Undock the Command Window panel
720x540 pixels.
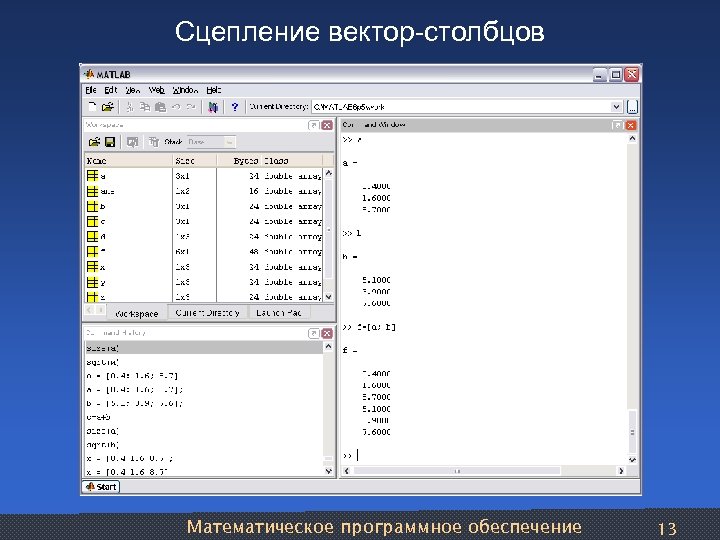click(x=617, y=125)
